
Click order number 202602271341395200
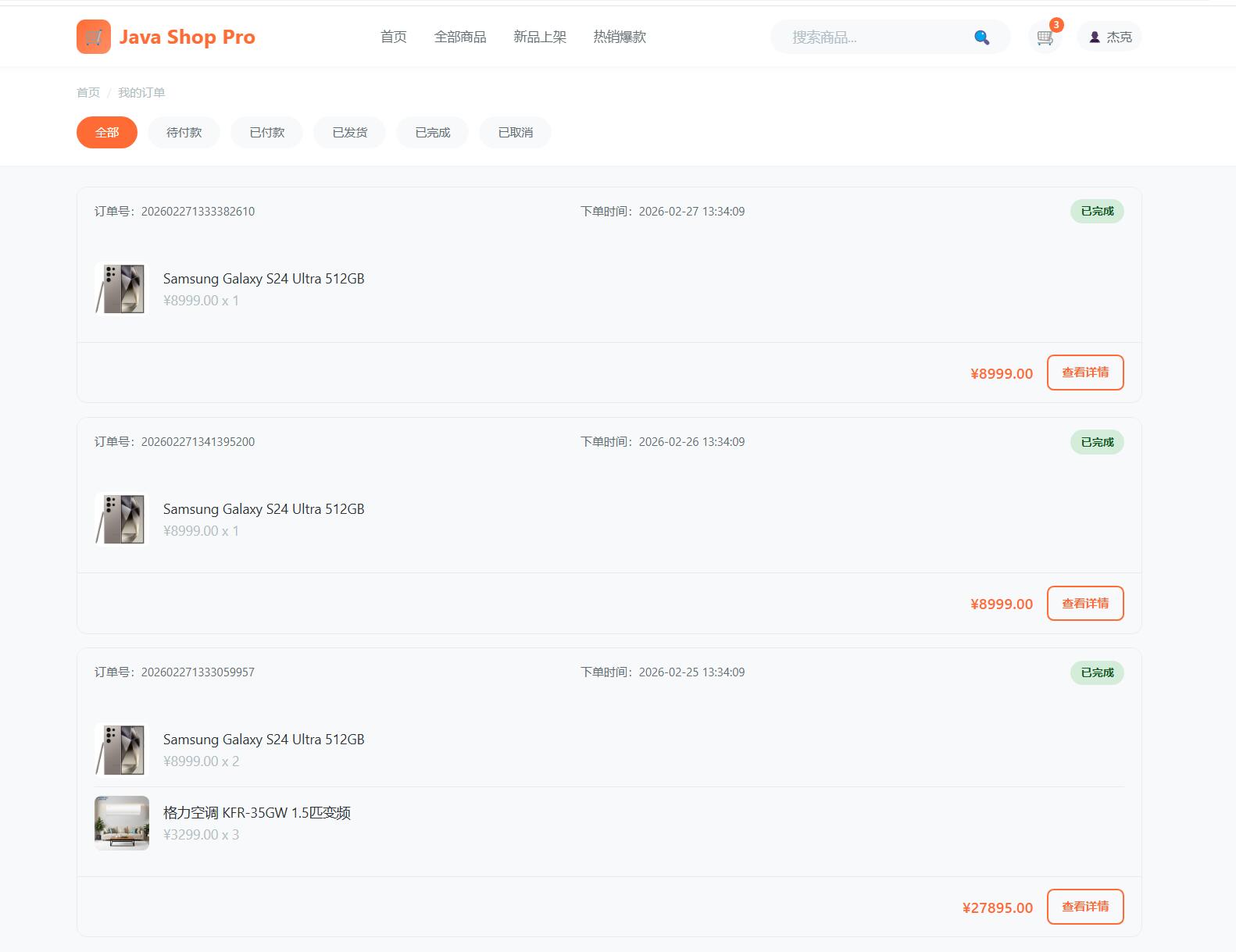(198, 441)
